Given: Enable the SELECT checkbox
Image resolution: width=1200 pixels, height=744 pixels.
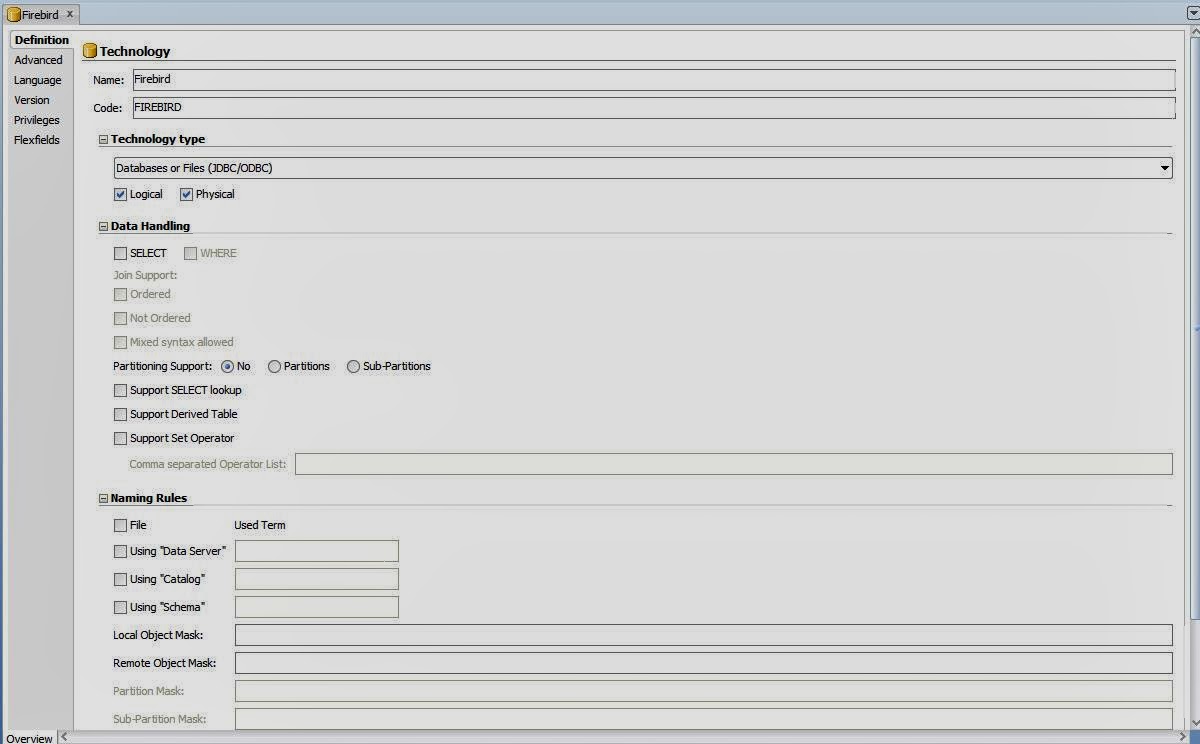Looking at the screenshot, I should (x=120, y=254).
